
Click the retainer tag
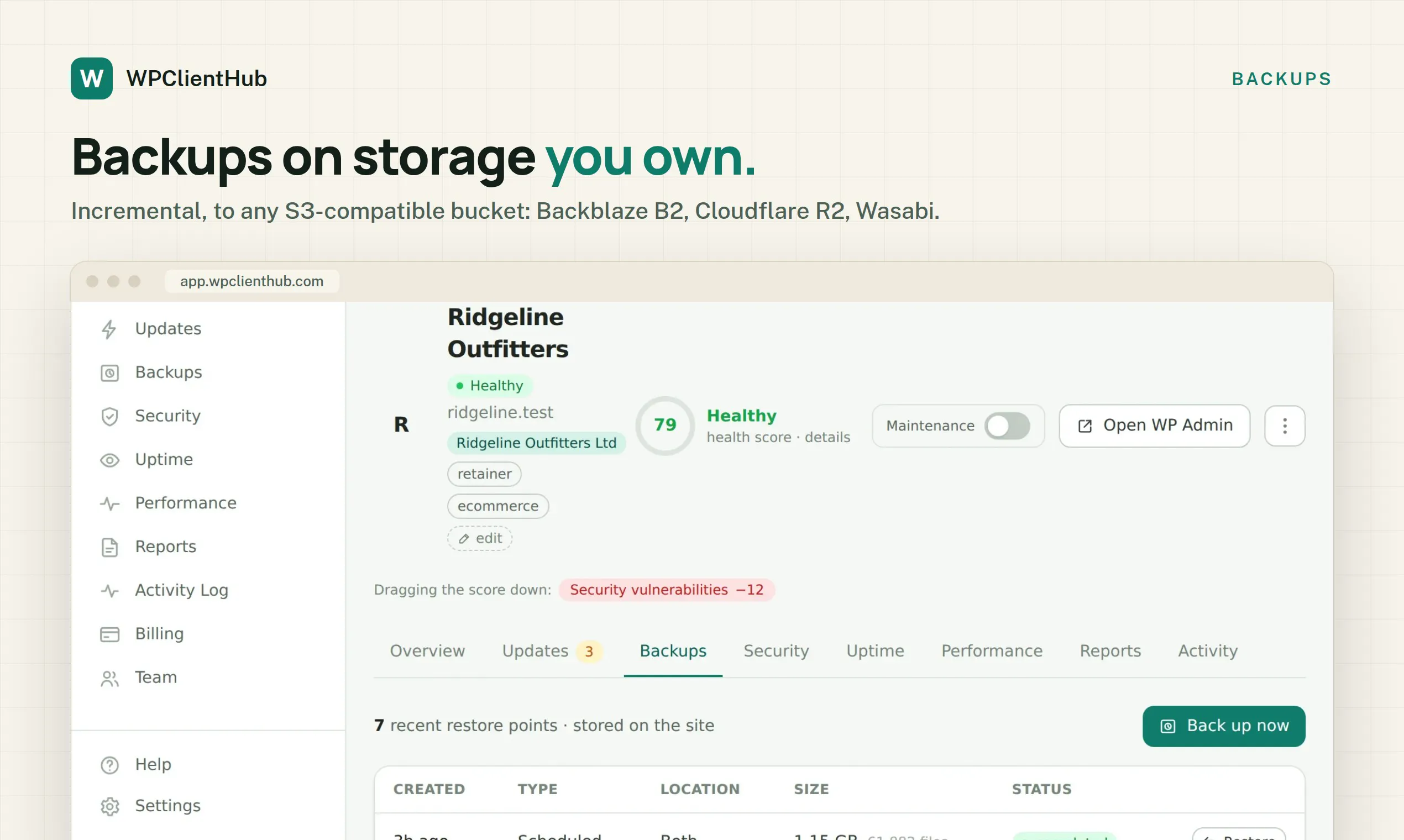[x=484, y=474]
